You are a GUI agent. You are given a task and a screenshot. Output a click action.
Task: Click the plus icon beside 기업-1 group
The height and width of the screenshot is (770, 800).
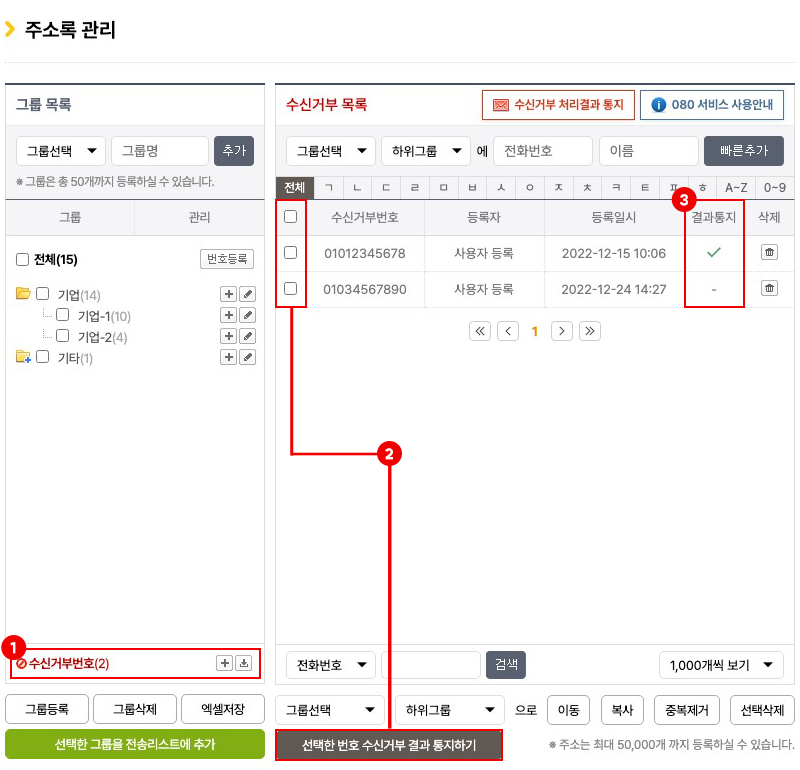(228, 316)
